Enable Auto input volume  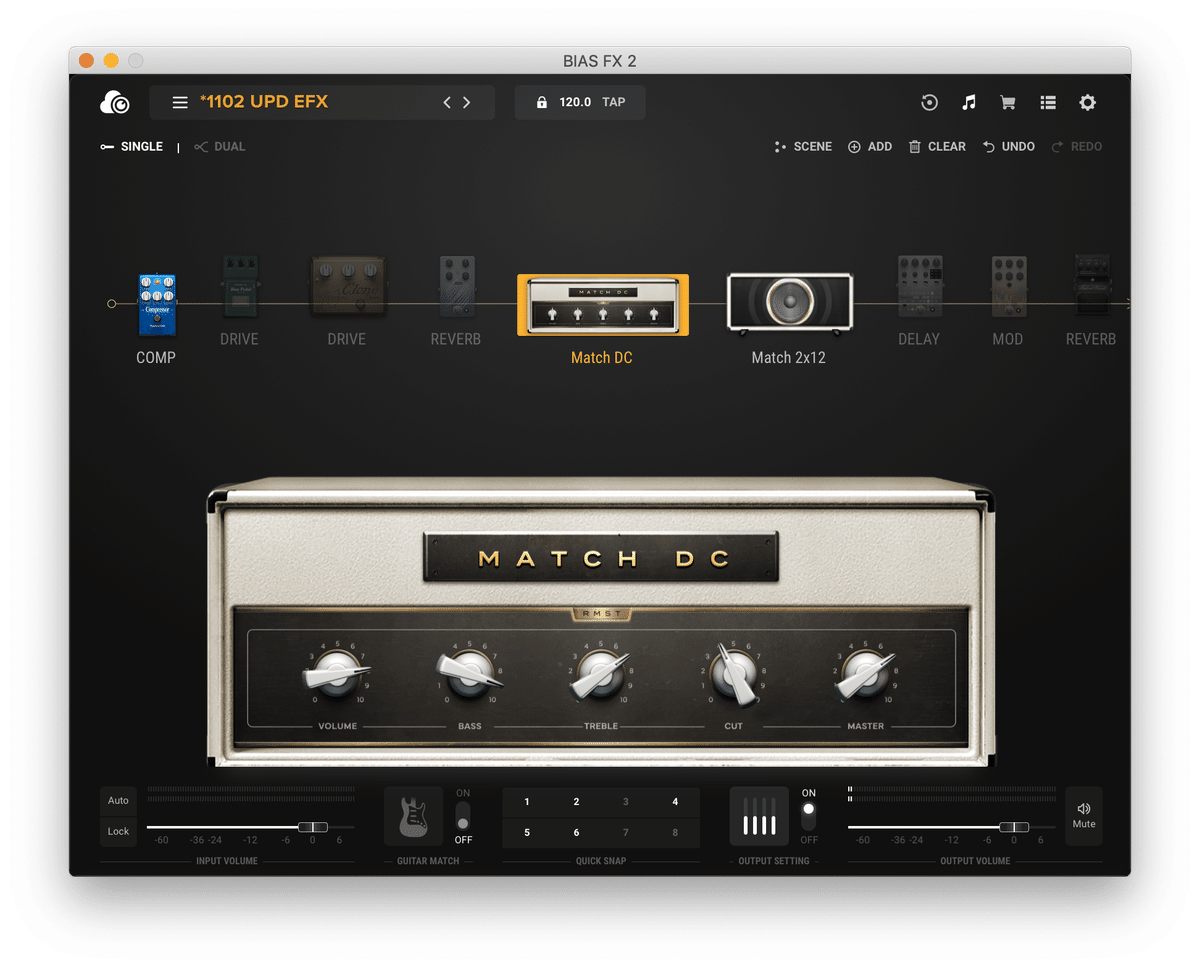[118, 801]
